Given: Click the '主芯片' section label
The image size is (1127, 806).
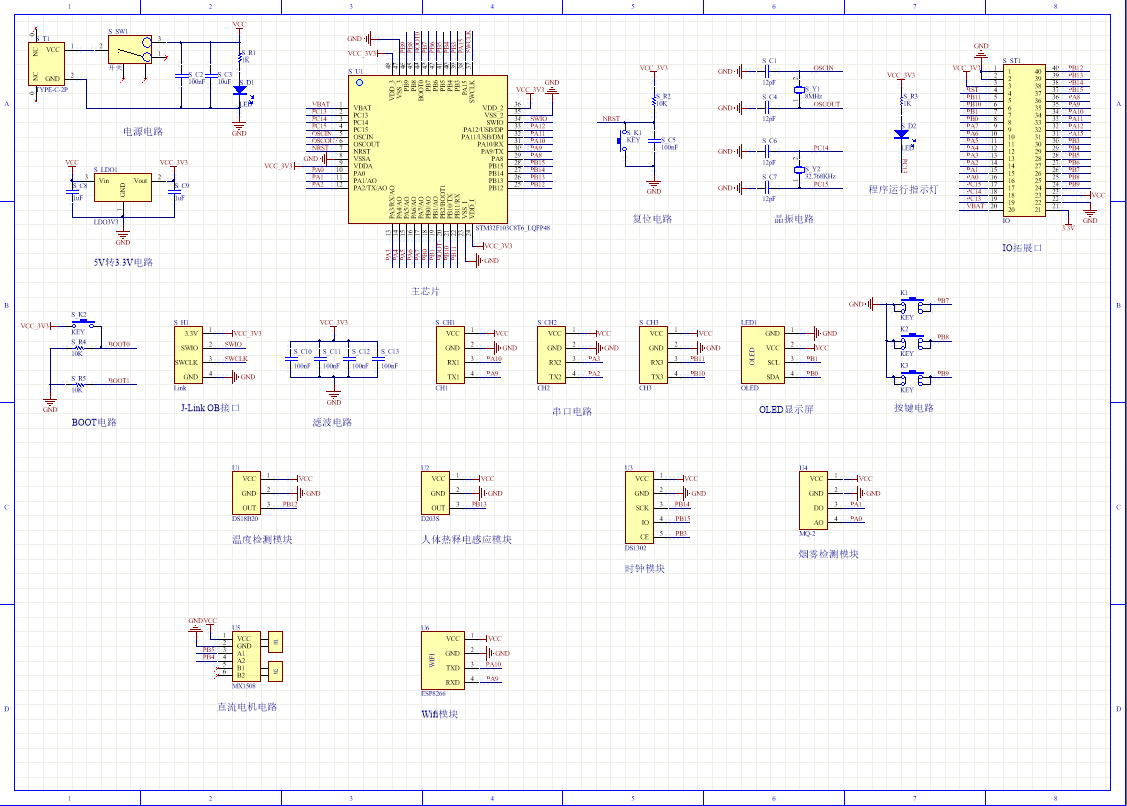Looking at the screenshot, I should (425, 291).
